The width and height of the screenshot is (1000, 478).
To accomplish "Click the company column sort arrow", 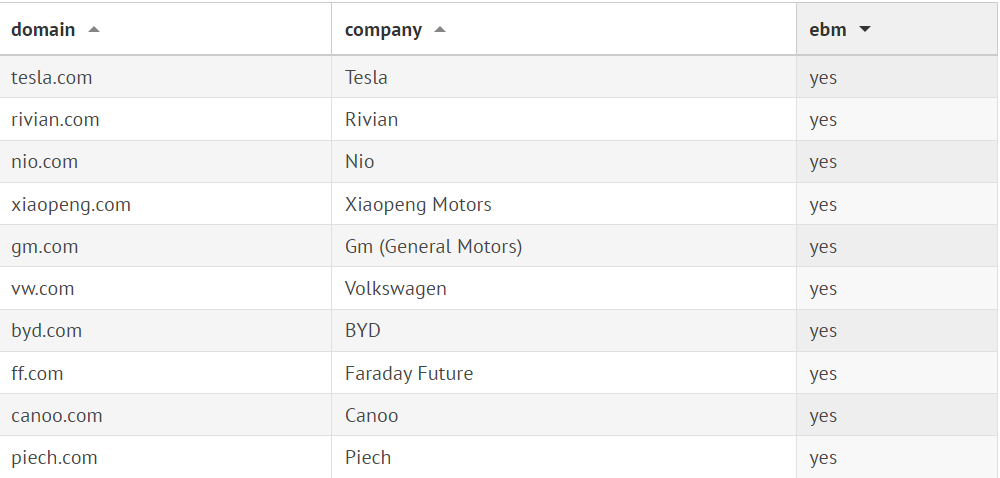I will [x=440, y=30].
